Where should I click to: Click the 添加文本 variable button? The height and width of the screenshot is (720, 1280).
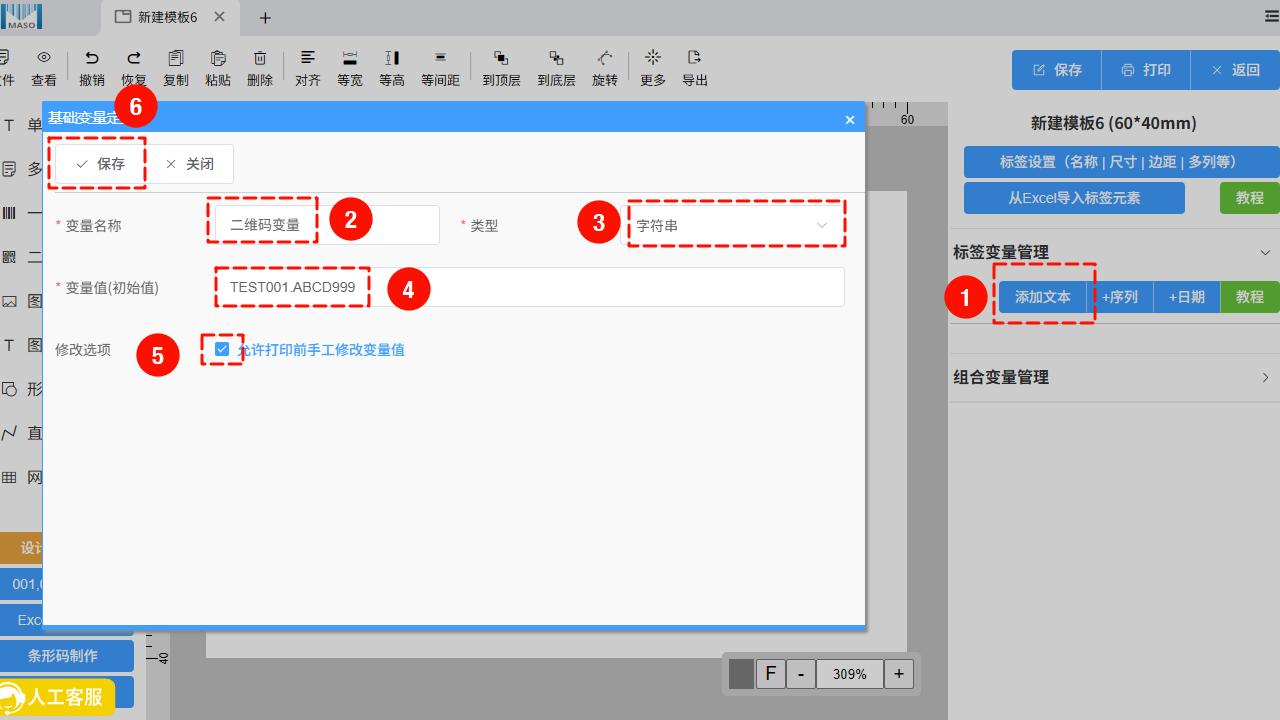click(1042, 297)
